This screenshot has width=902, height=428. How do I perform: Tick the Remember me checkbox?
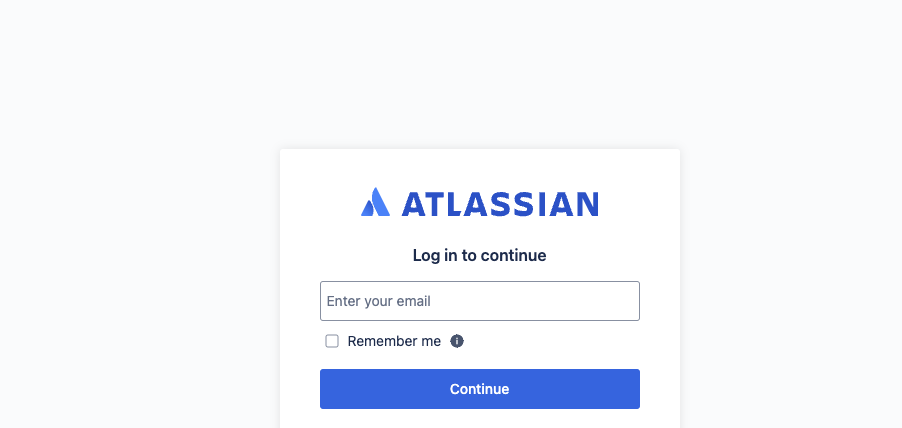[332, 341]
